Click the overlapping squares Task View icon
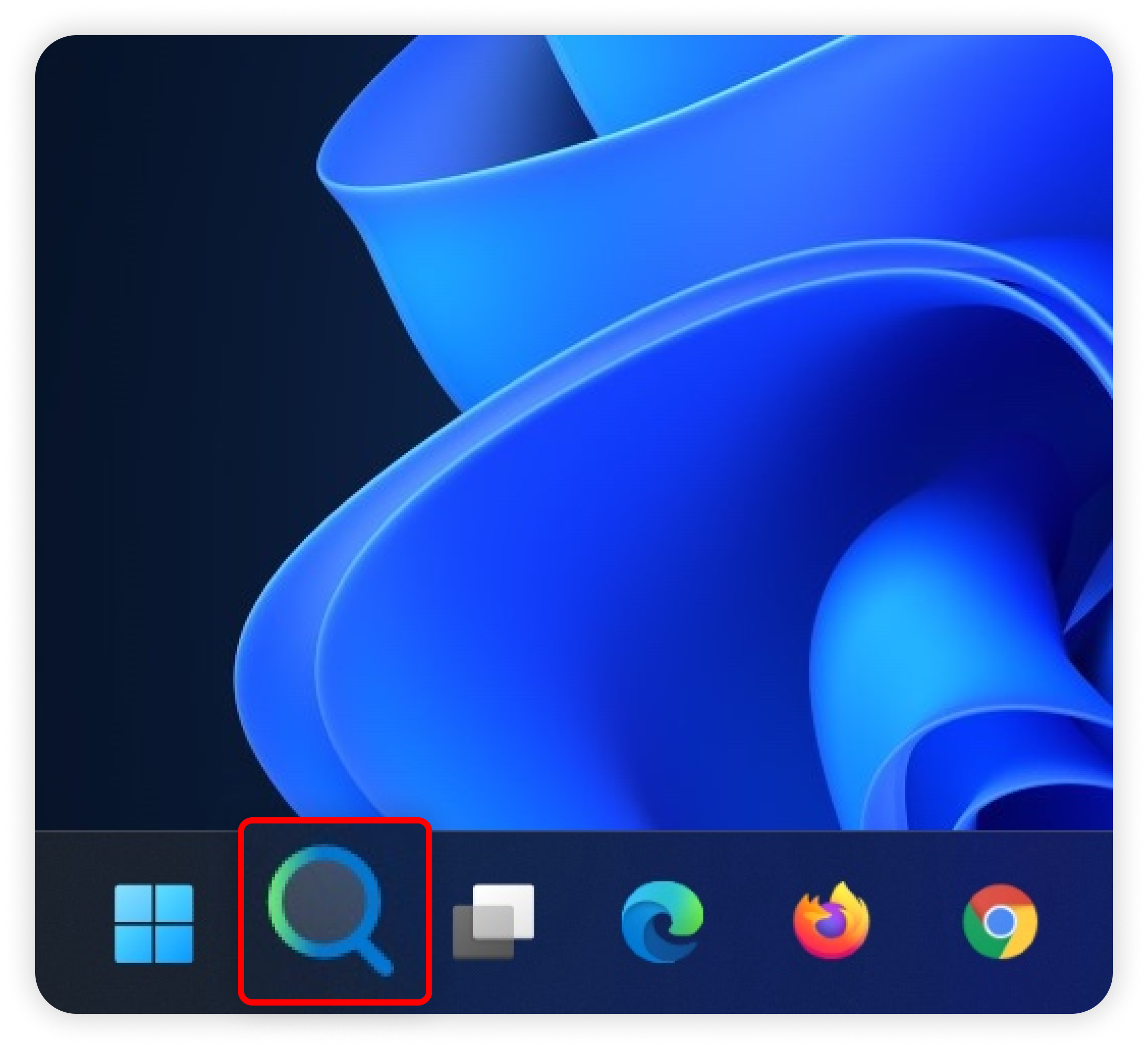The height and width of the screenshot is (1049, 1148). click(x=493, y=922)
